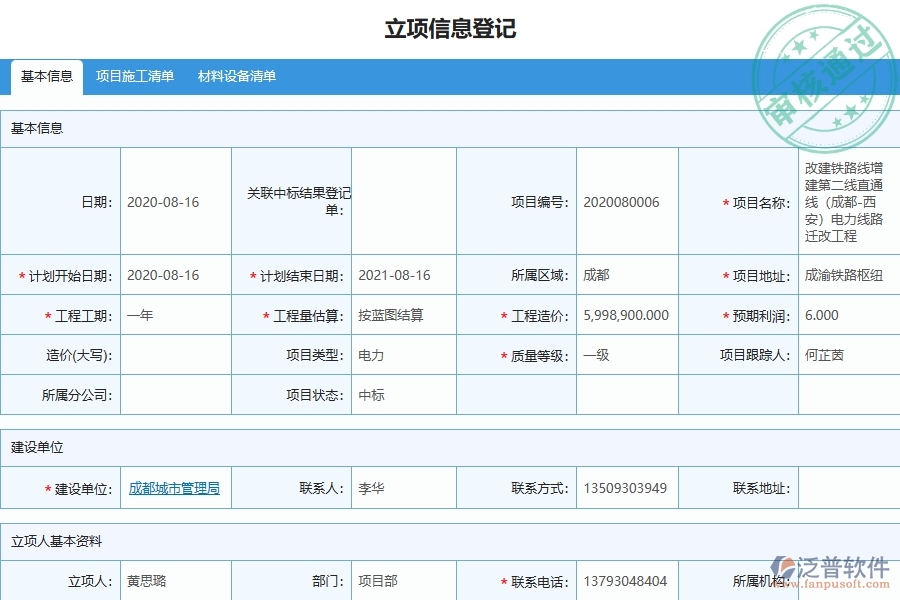Visit the www.fanpusoft.com website link

[838, 582]
